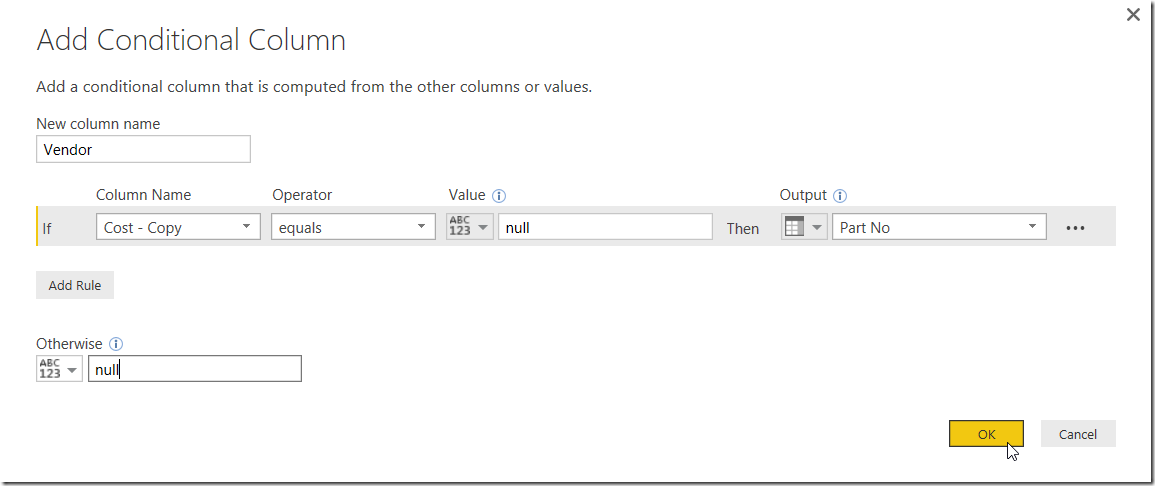
Task: Click the small arrow beside the Output table icon
Action: point(816,228)
